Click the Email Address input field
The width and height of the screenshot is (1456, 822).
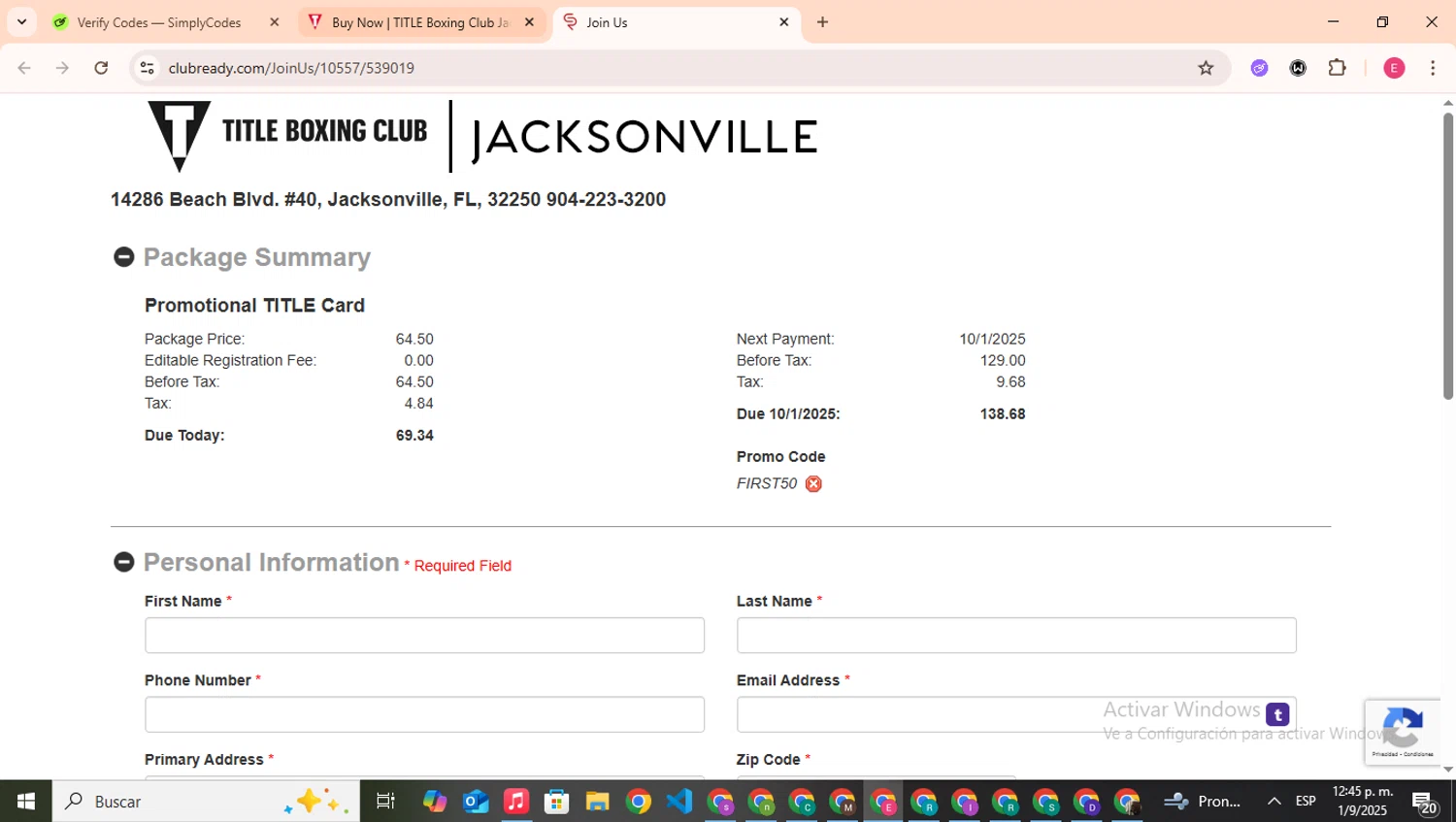click(1016, 714)
